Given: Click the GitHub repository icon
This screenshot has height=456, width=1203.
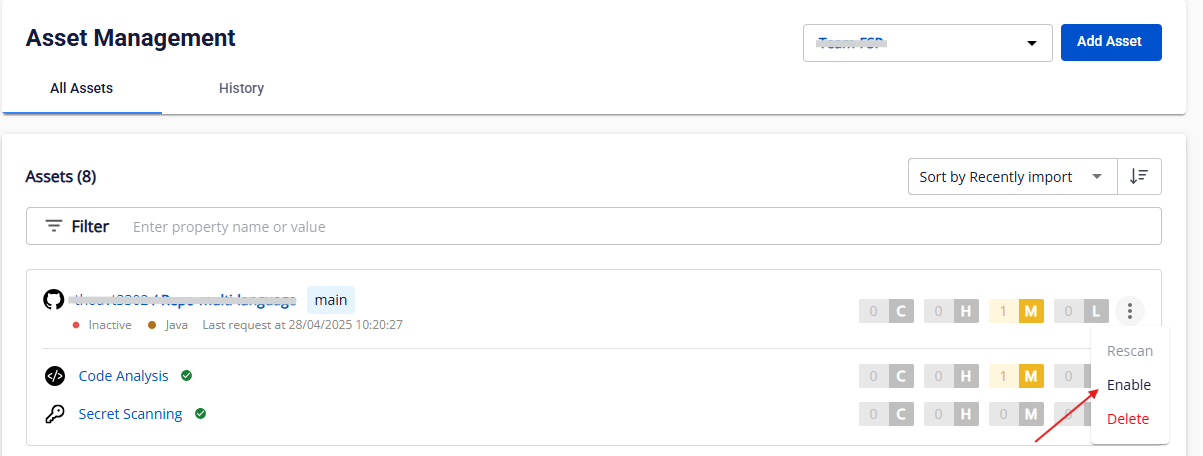Looking at the screenshot, I should [54, 299].
